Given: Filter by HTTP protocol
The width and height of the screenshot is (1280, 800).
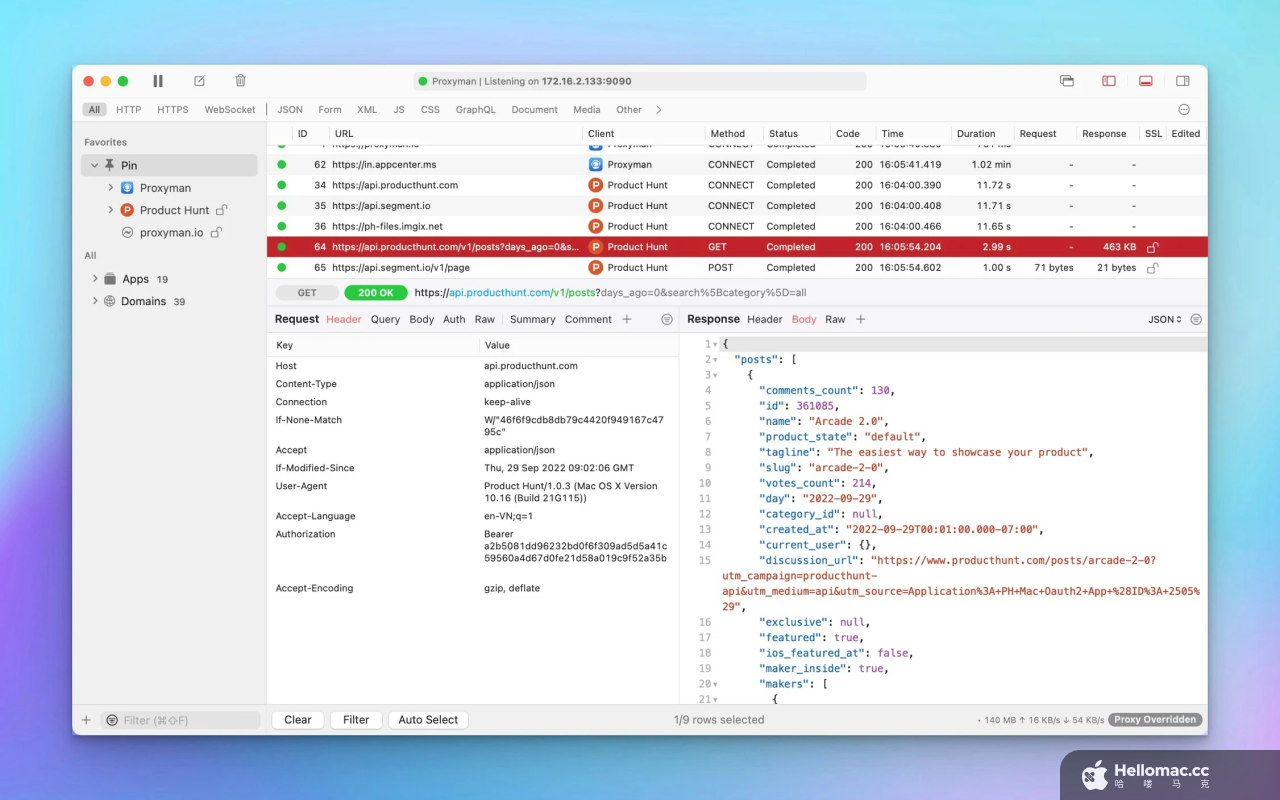Looking at the screenshot, I should click(128, 110).
